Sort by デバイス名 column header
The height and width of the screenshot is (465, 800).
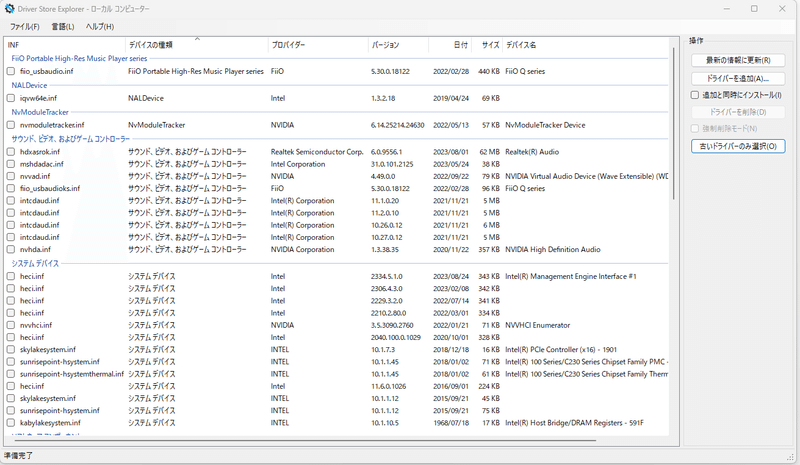(x=586, y=45)
